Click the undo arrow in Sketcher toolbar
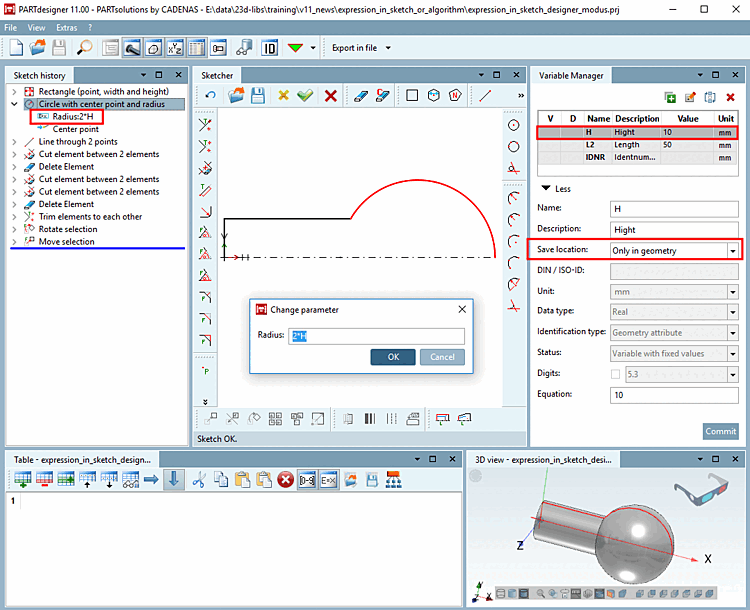Image resolution: width=750 pixels, height=610 pixels. tap(210, 95)
